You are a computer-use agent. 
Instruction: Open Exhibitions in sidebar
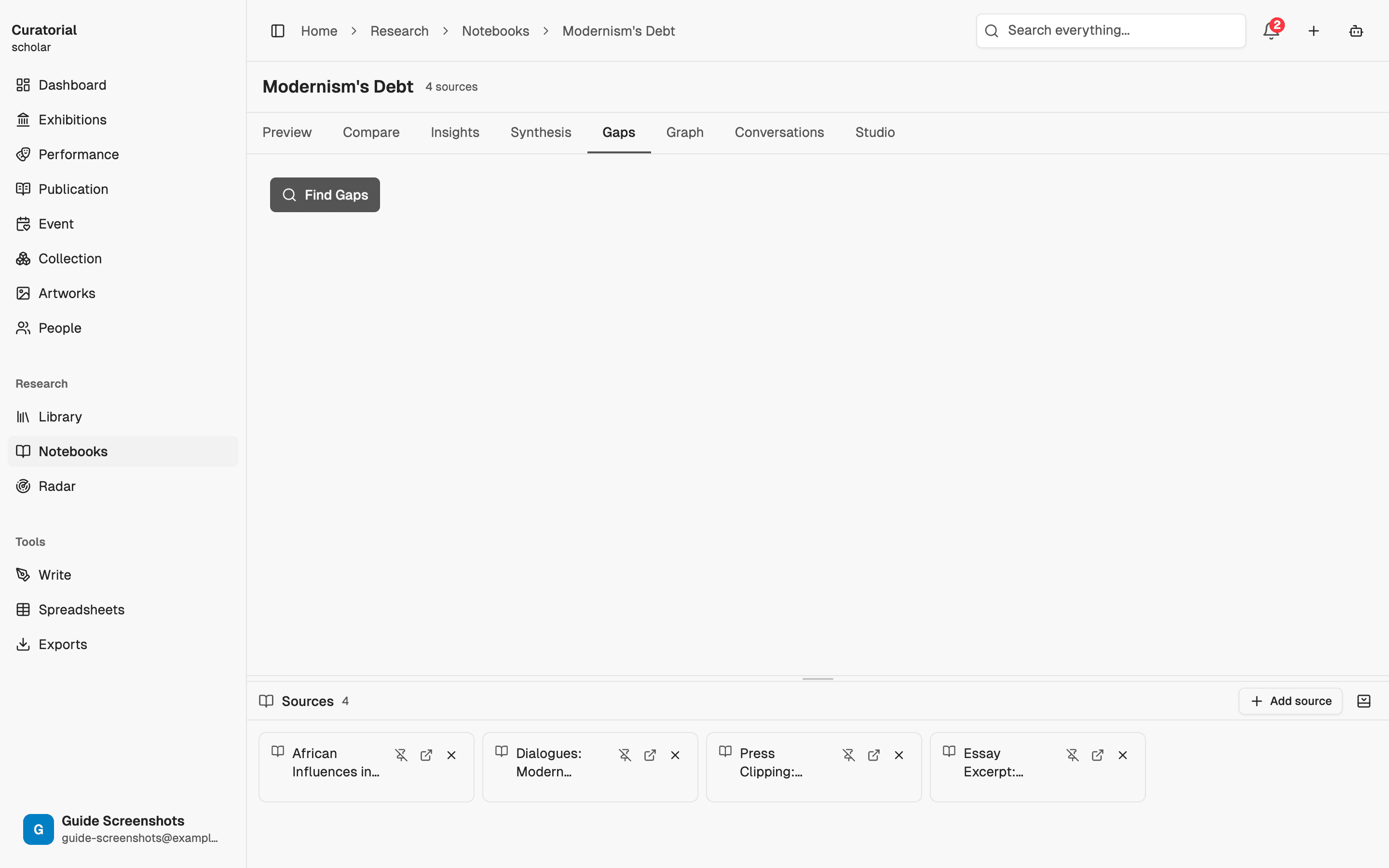pos(123,120)
